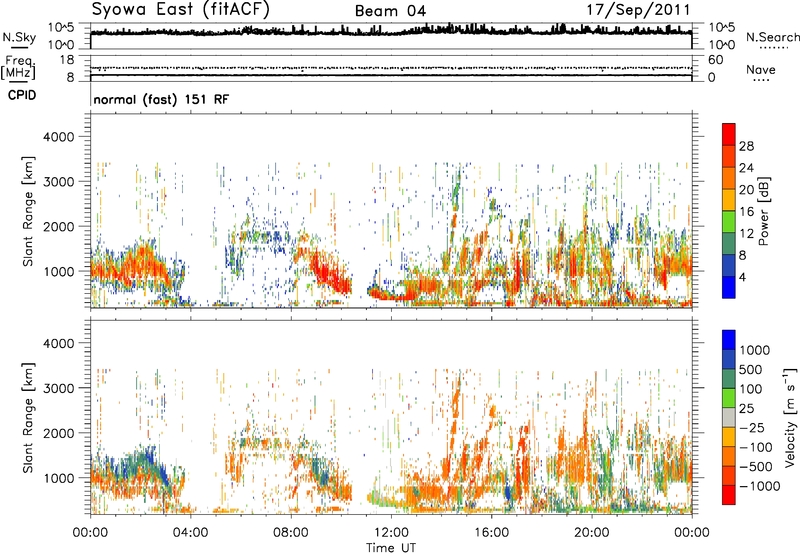Image resolution: width=800 pixels, height=554 pixels.
Task: Click the red top of Power colorbar
Action: tap(729, 134)
